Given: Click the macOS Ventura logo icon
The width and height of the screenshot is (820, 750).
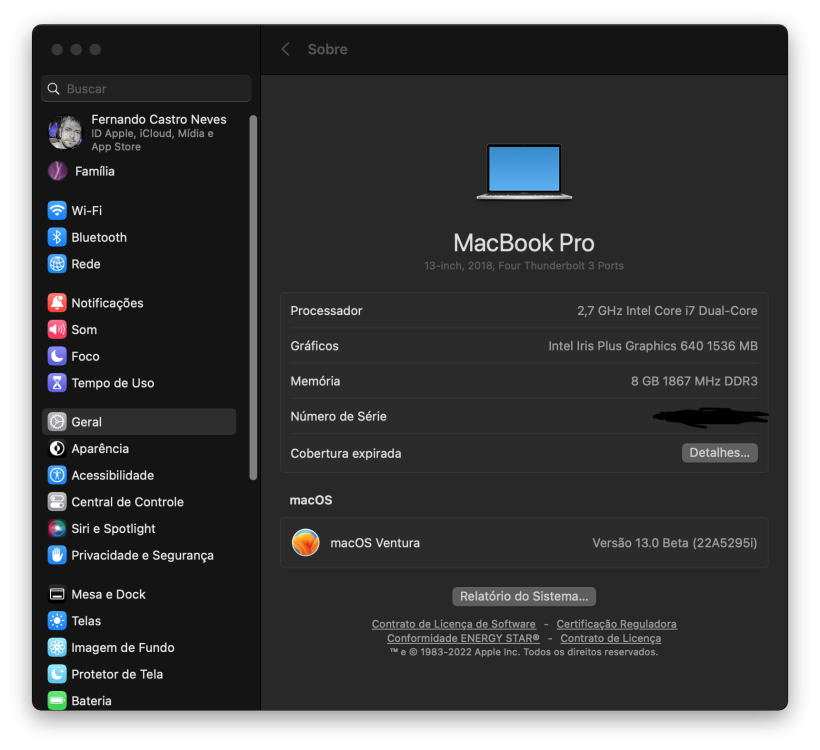Looking at the screenshot, I should [x=305, y=542].
